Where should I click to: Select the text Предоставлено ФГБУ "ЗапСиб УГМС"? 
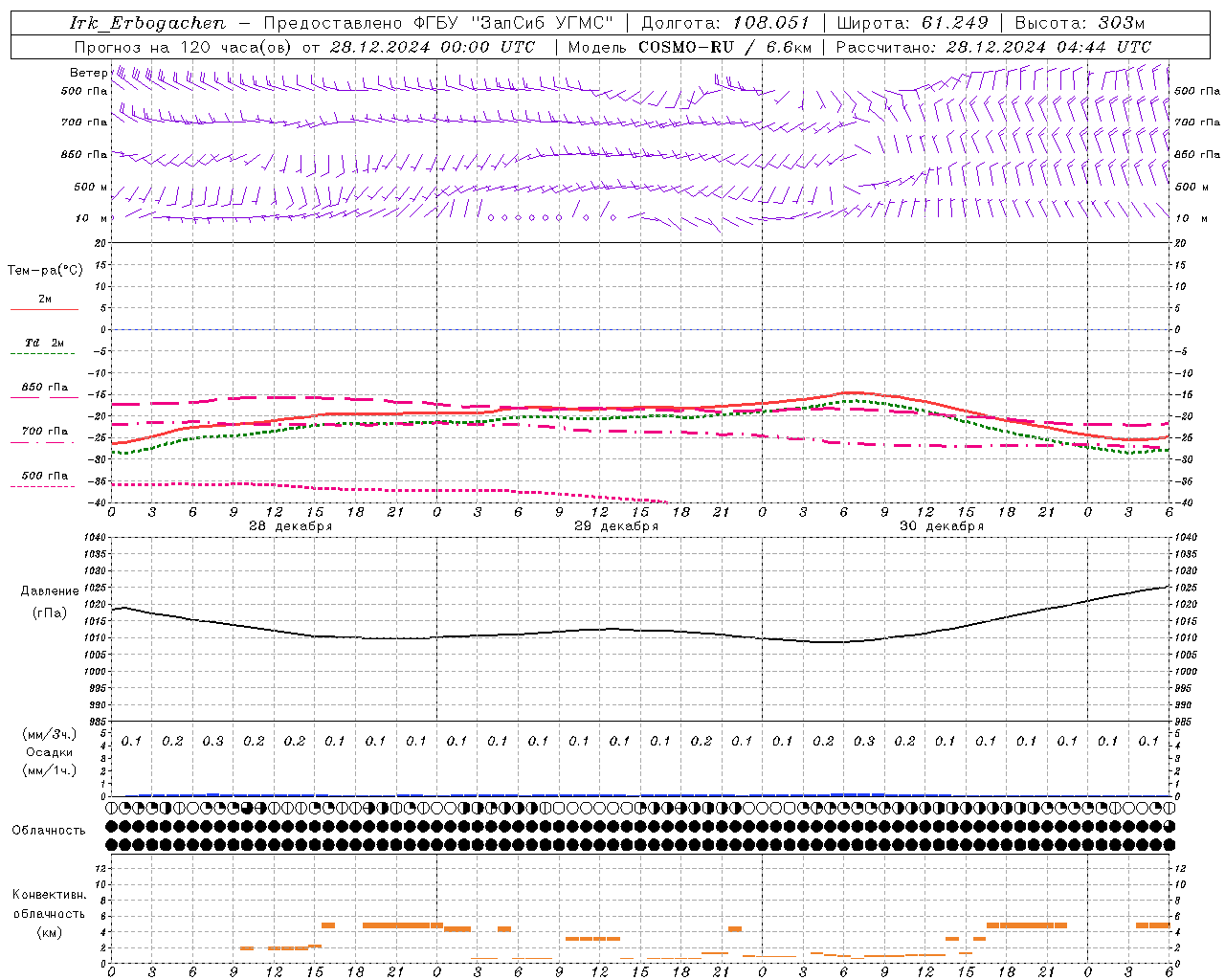click(x=437, y=23)
